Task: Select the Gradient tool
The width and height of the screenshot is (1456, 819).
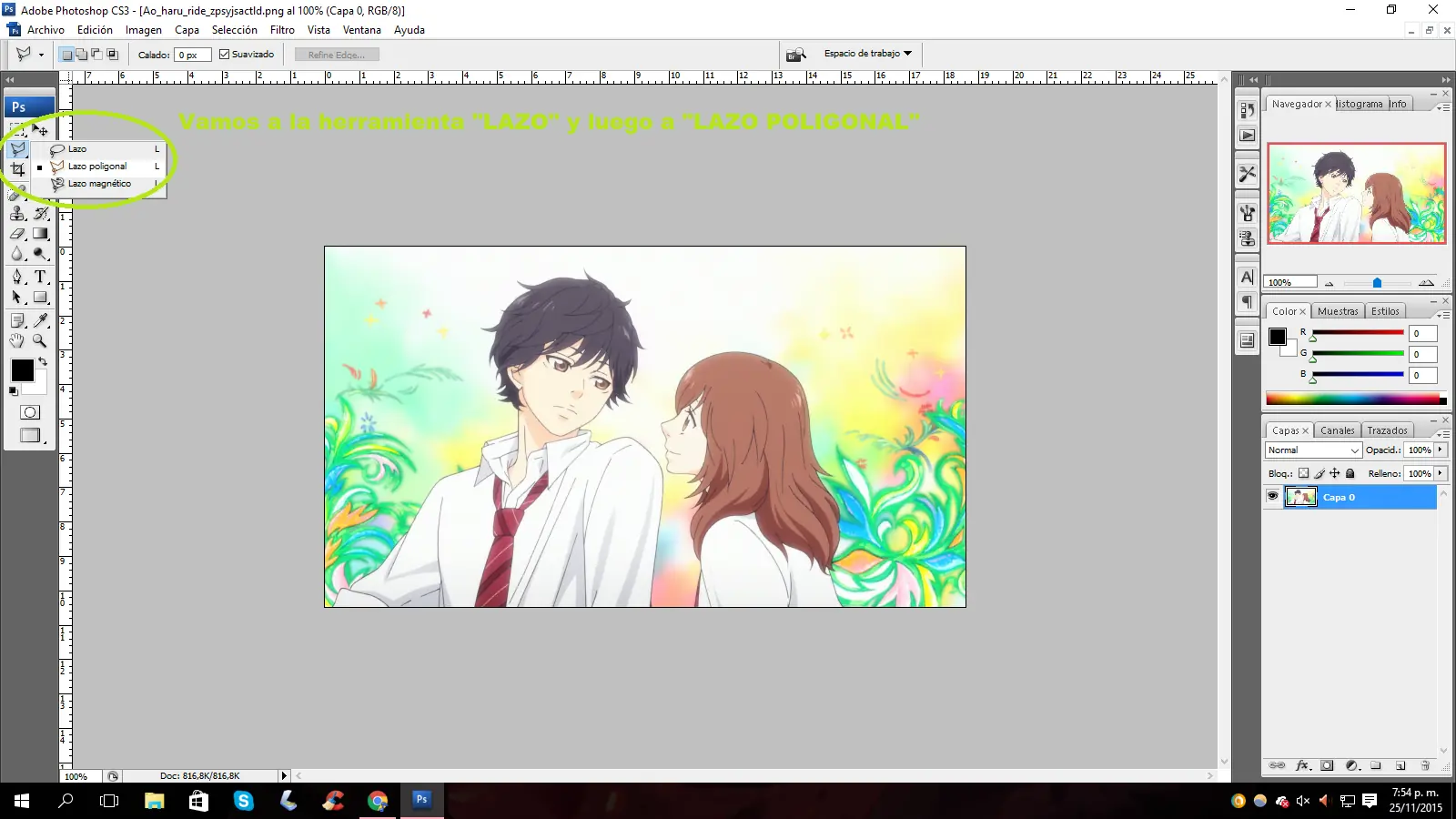Action: pyautogui.click(x=41, y=234)
